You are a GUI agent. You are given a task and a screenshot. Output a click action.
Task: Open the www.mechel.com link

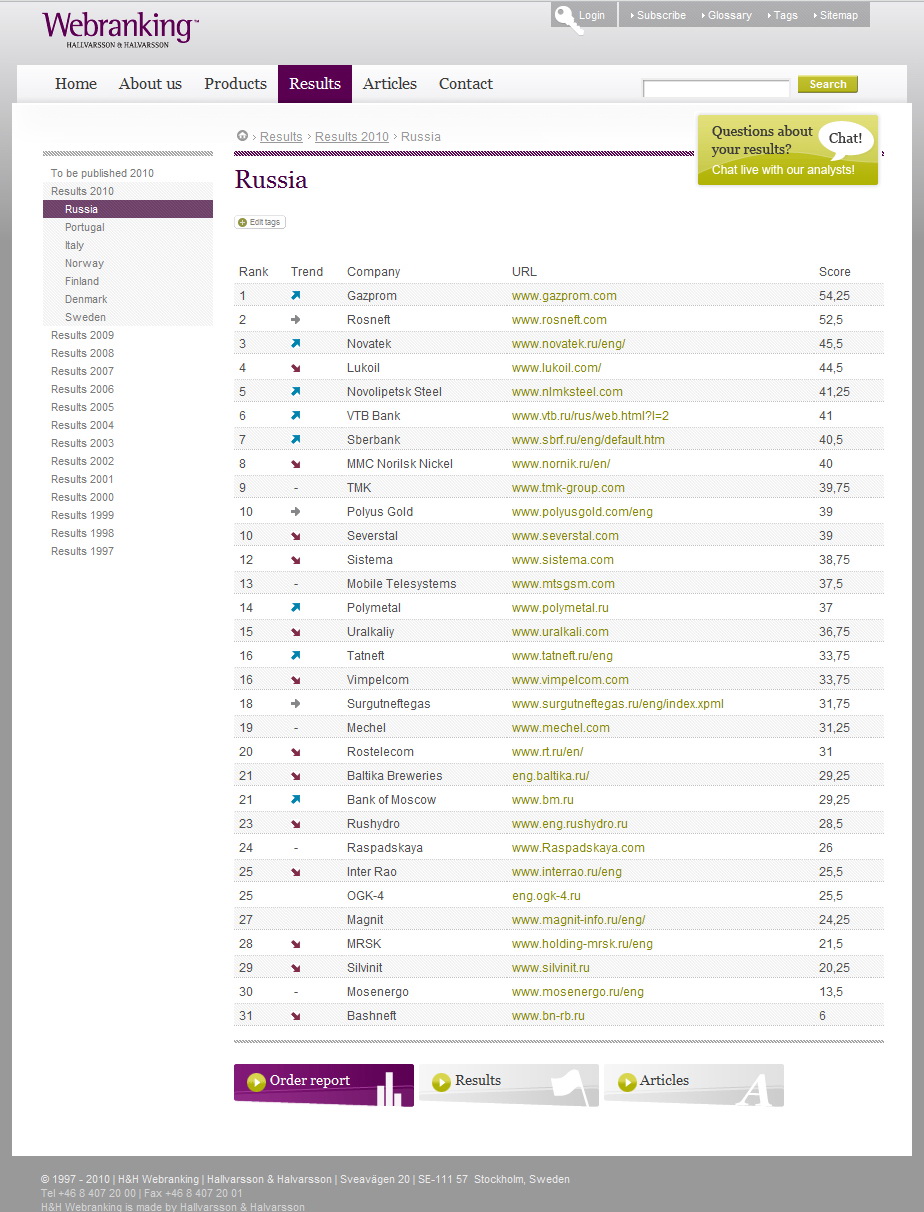click(561, 728)
